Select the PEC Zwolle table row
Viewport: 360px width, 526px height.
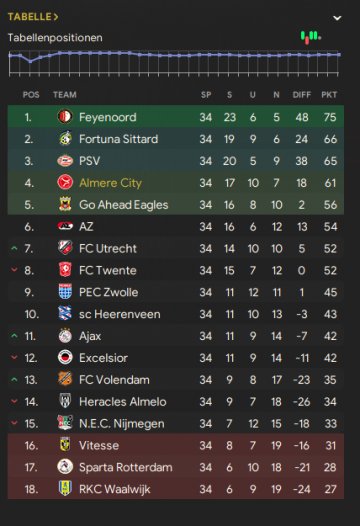click(x=176, y=292)
